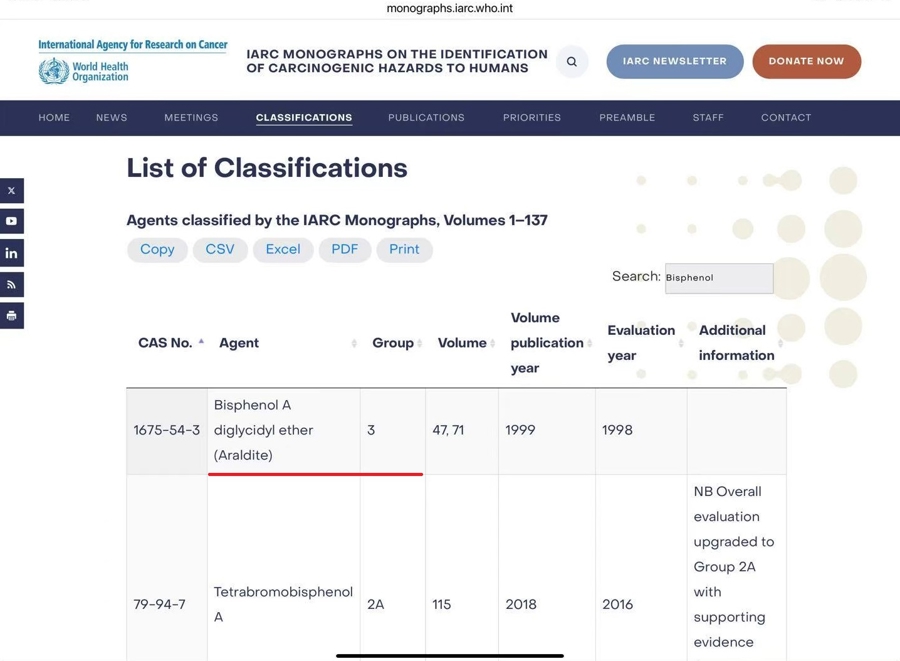This screenshot has height=661, width=900.
Task: Export the table using CSV button
Action: [x=220, y=249]
